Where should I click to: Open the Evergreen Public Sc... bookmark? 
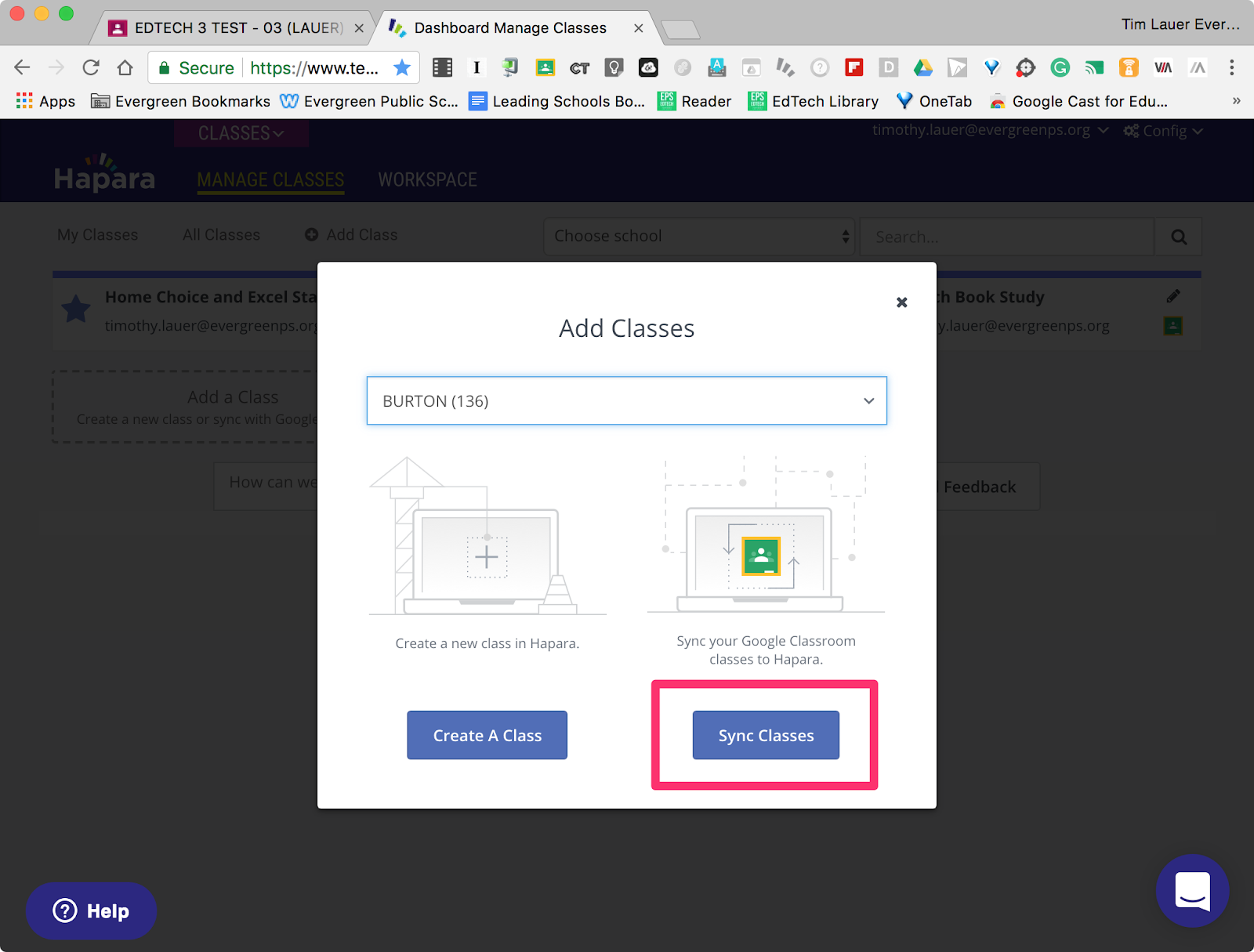point(369,101)
